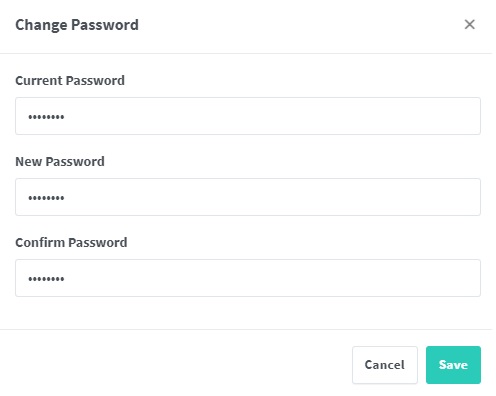
Task: Click the Current Password label text
Action: pyautogui.click(x=70, y=81)
